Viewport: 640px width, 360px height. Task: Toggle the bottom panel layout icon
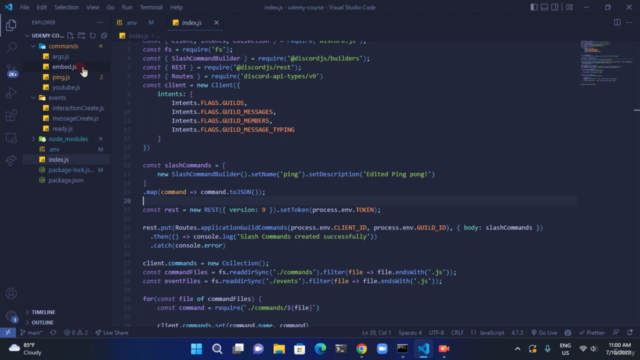(x=544, y=7)
